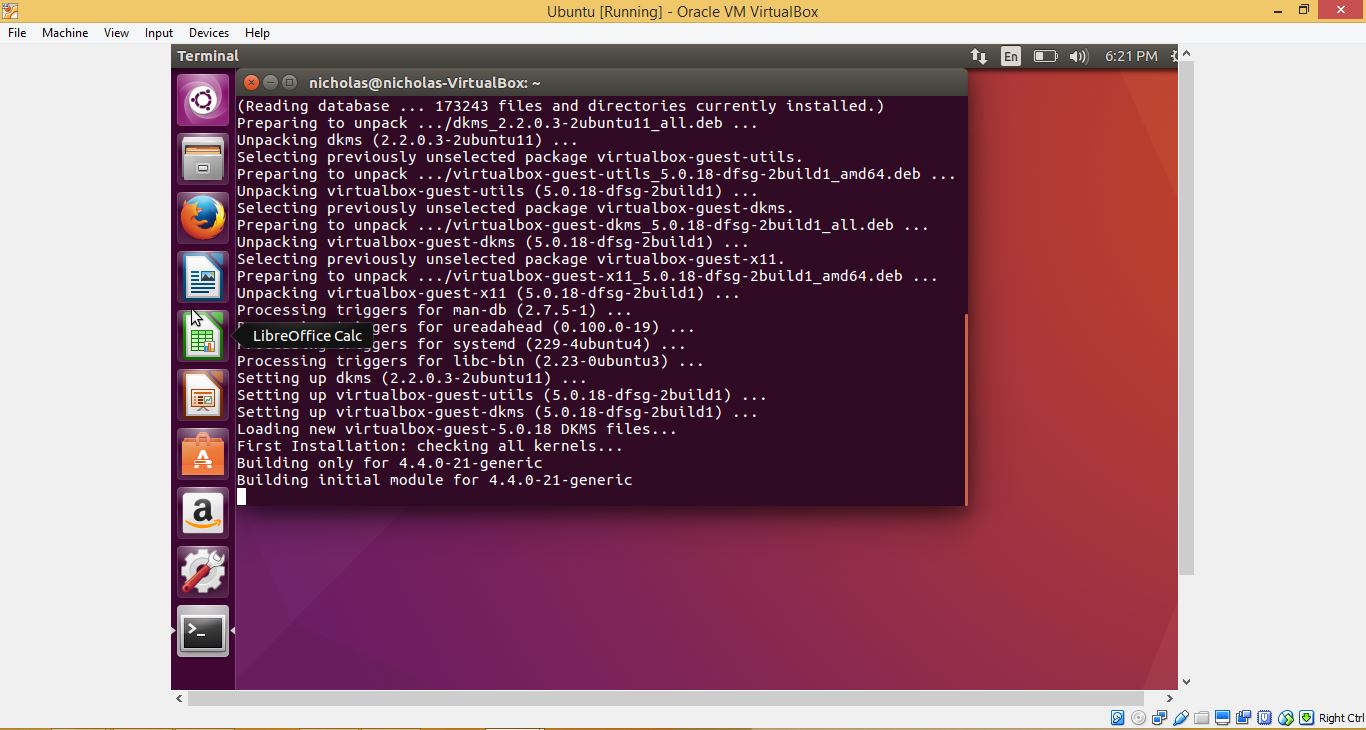Open Ubuntu Software Center from the launcher
The image size is (1366, 730).
point(203,454)
